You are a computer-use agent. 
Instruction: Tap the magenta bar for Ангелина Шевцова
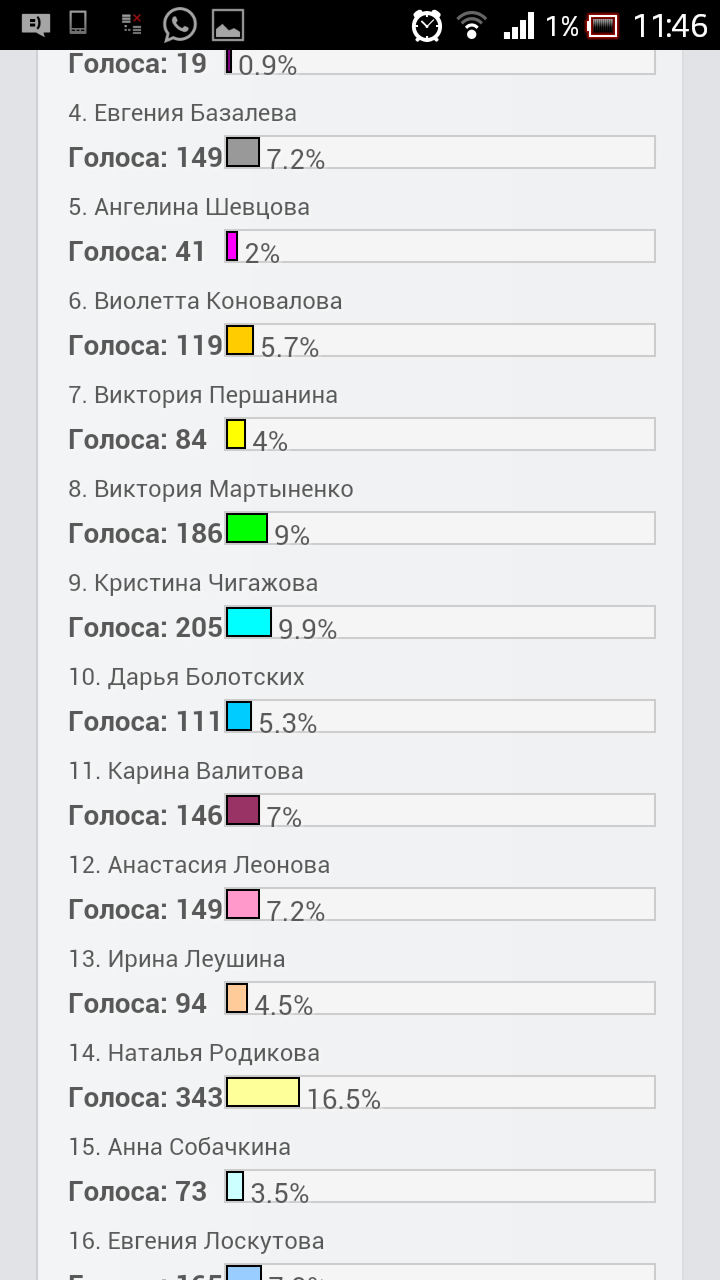[232, 246]
